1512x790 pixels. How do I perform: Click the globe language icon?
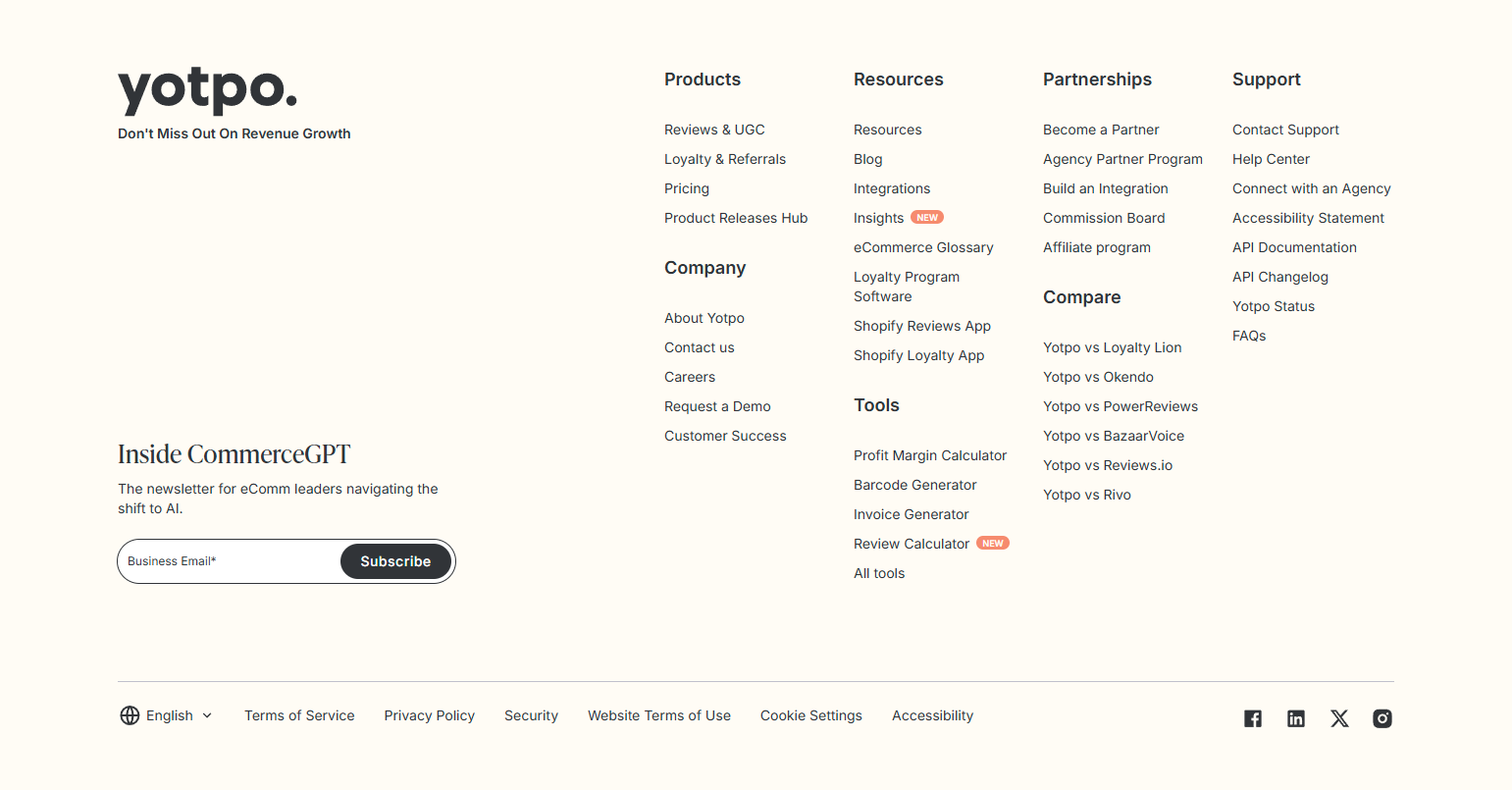(x=130, y=715)
